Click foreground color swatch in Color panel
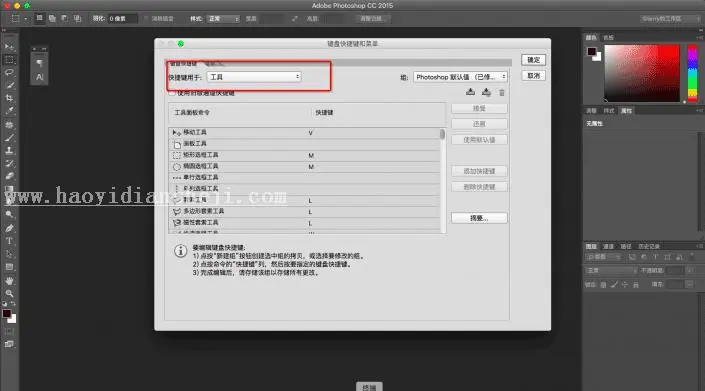Viewport: 705px width, 391px height. (592, 51)
